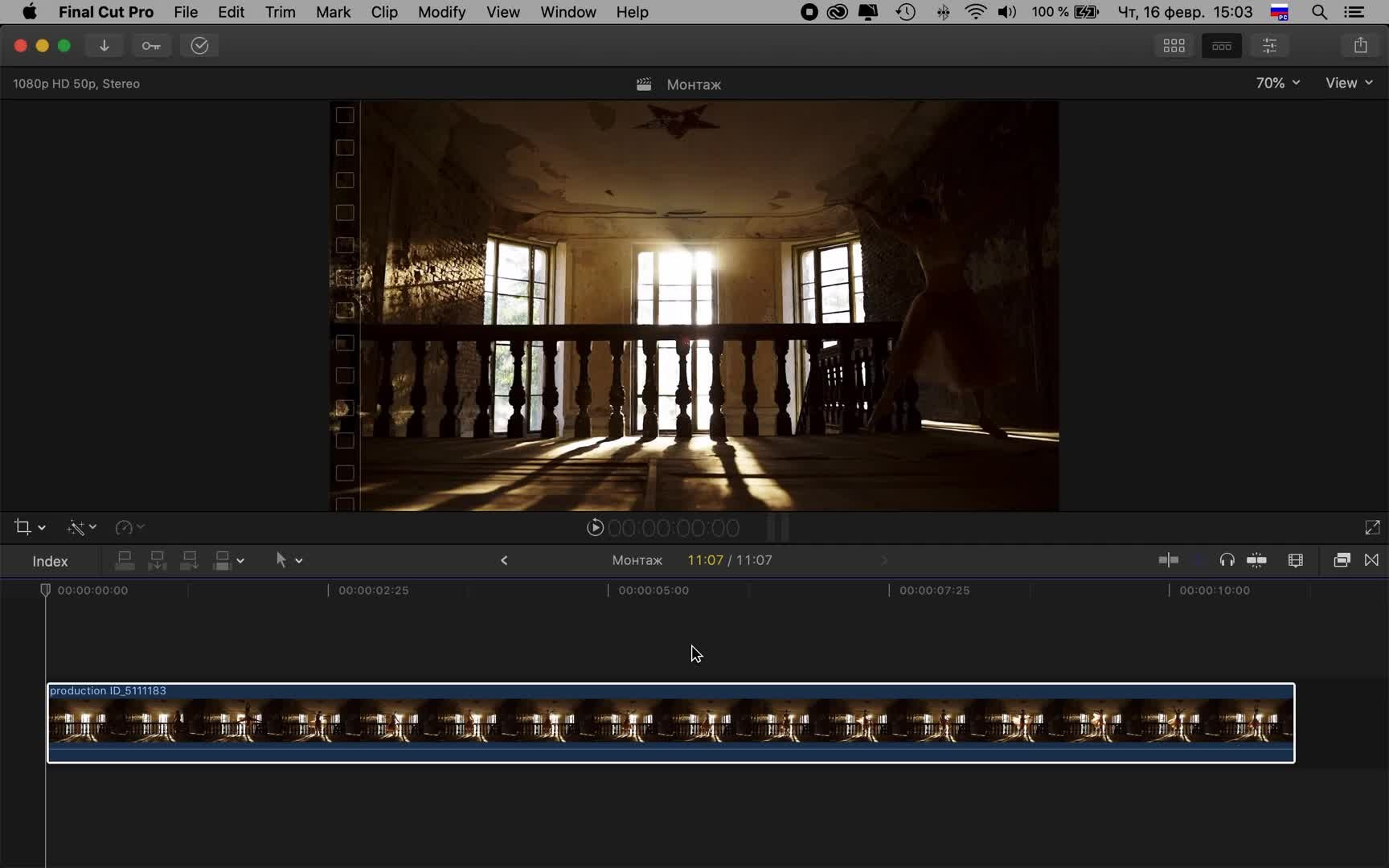The height and width of the screenshot is (868, 1389).
Task: Open the 70% zoom level dropdown
Action: tap(1277, 83)
